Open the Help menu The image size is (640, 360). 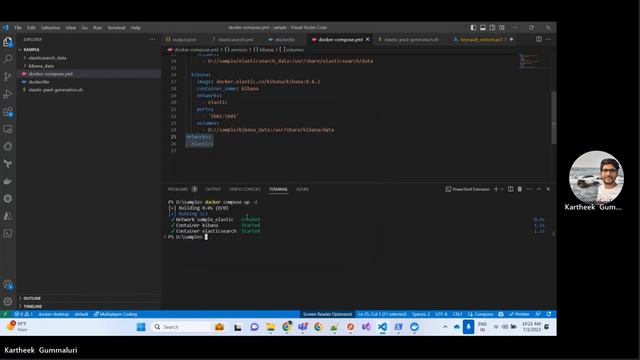[x=136, y=28]
